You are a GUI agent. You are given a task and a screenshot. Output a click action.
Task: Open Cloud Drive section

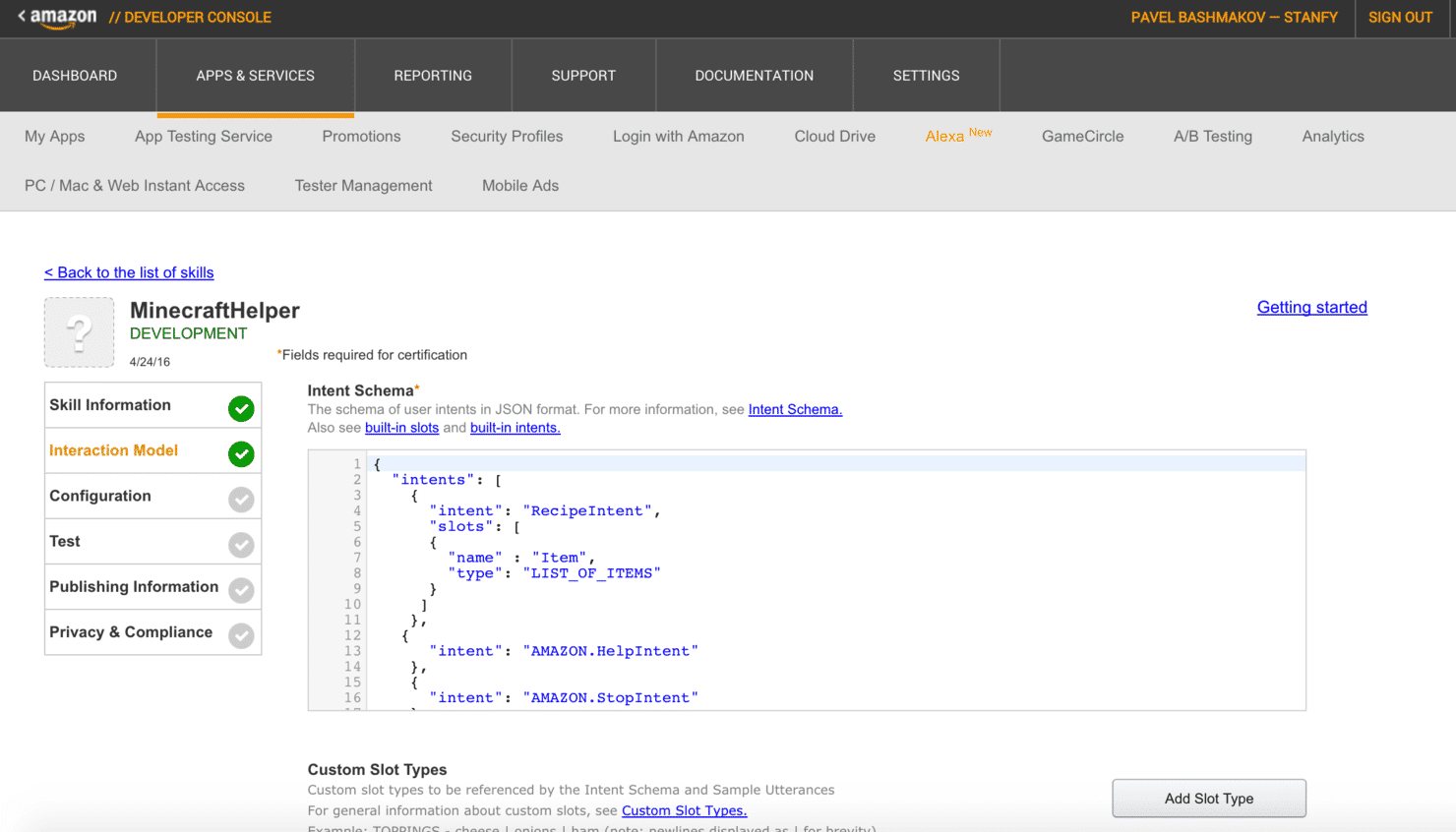click(835, 137)
